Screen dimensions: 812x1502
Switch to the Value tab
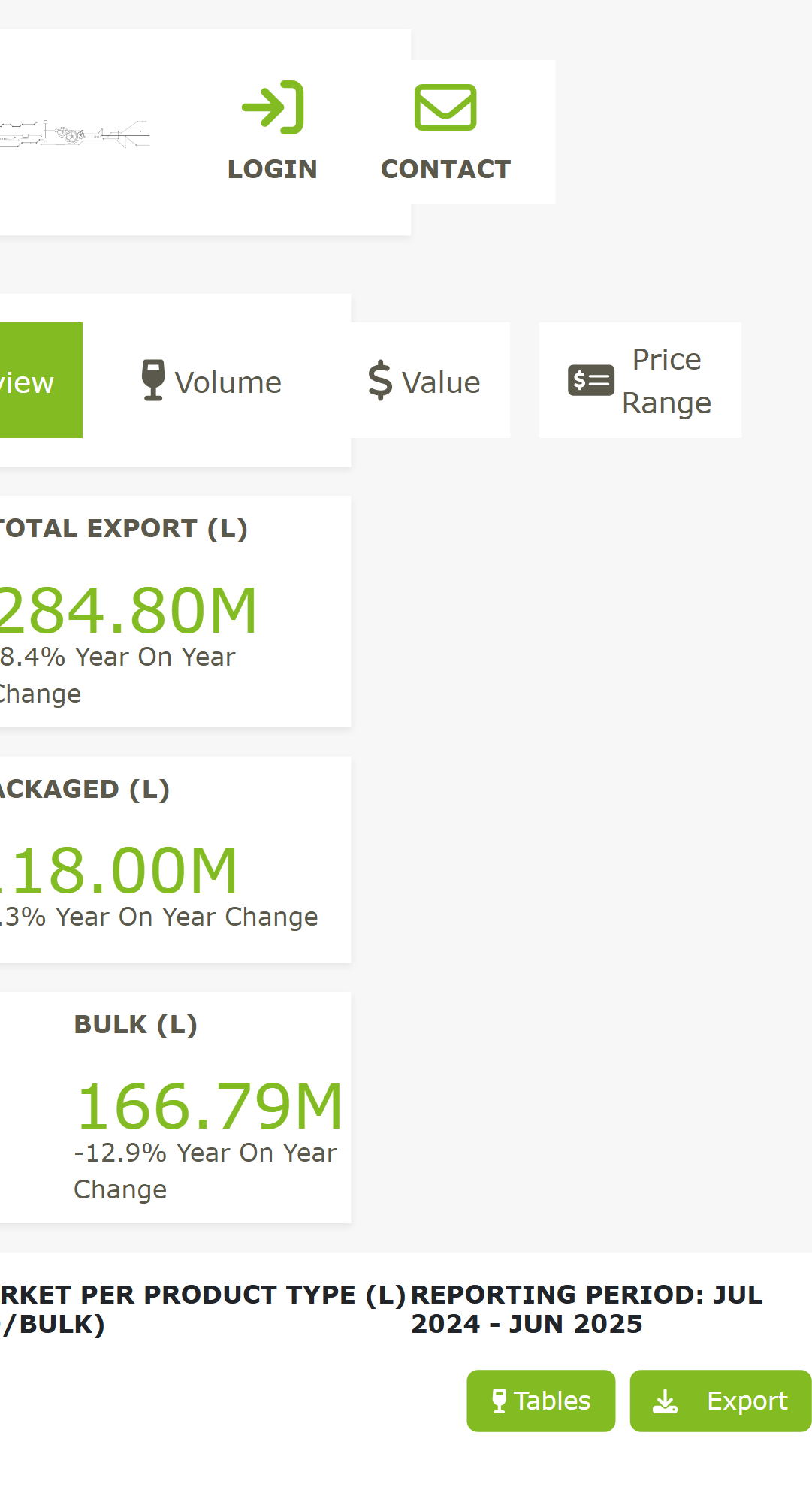point(424,380)
